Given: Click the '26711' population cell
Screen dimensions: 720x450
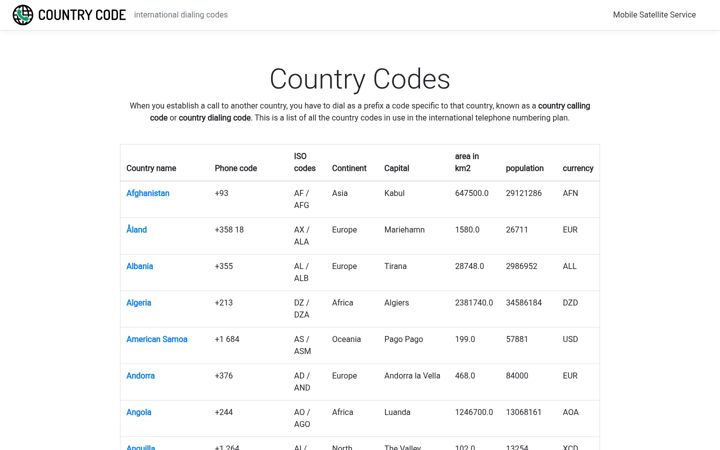Looking at the screenshot, I should coord(517,230).
